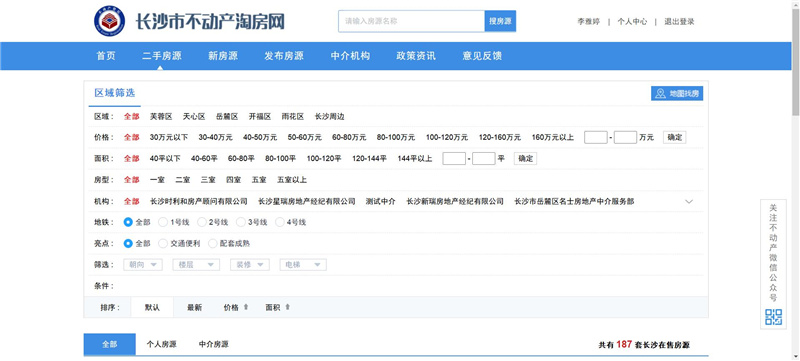Filter area 144平以上

pos(415,159)
